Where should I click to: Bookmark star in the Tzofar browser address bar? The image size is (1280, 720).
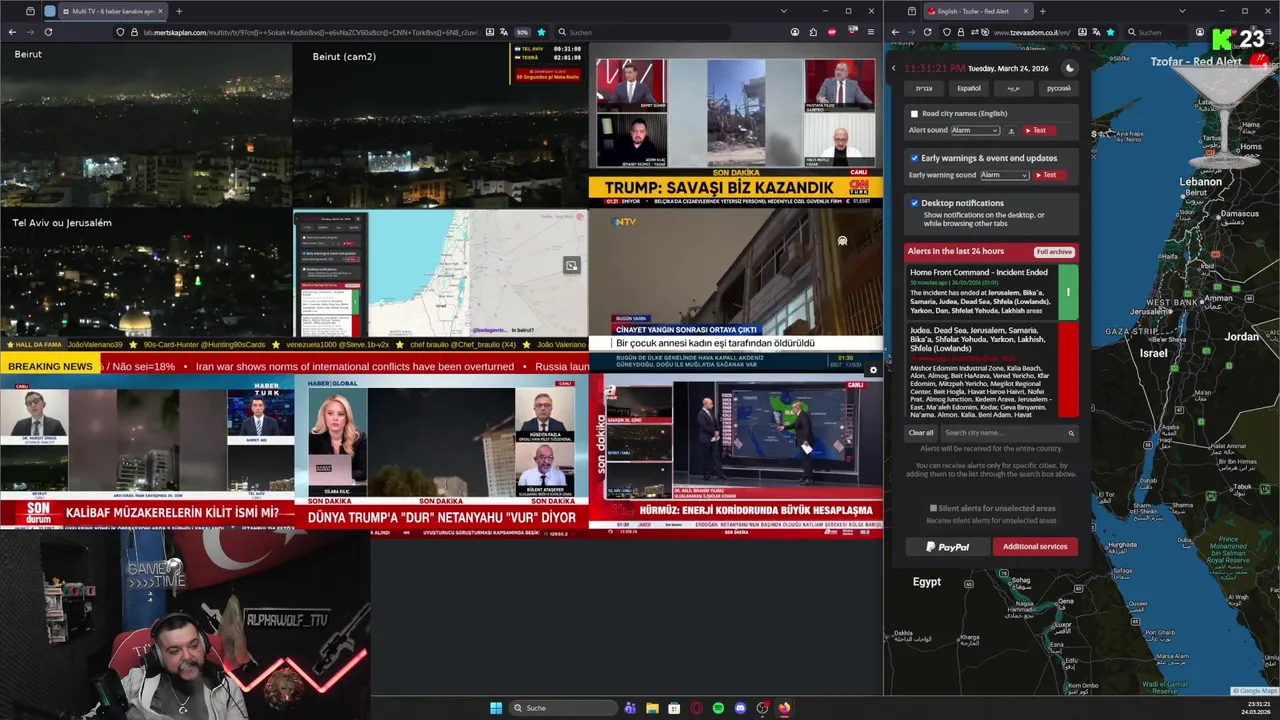(1110, 32)
